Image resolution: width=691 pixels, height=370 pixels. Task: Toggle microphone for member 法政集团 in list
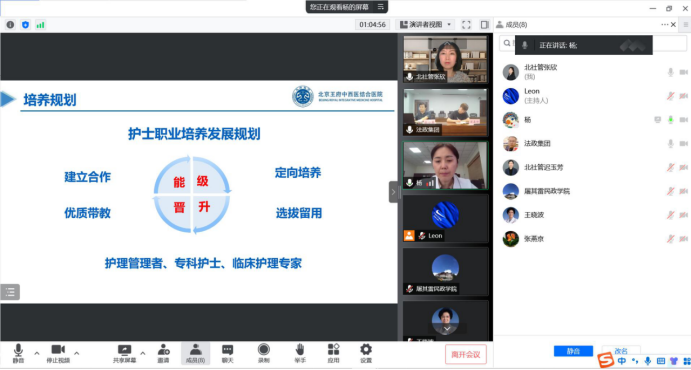(671, 144)
